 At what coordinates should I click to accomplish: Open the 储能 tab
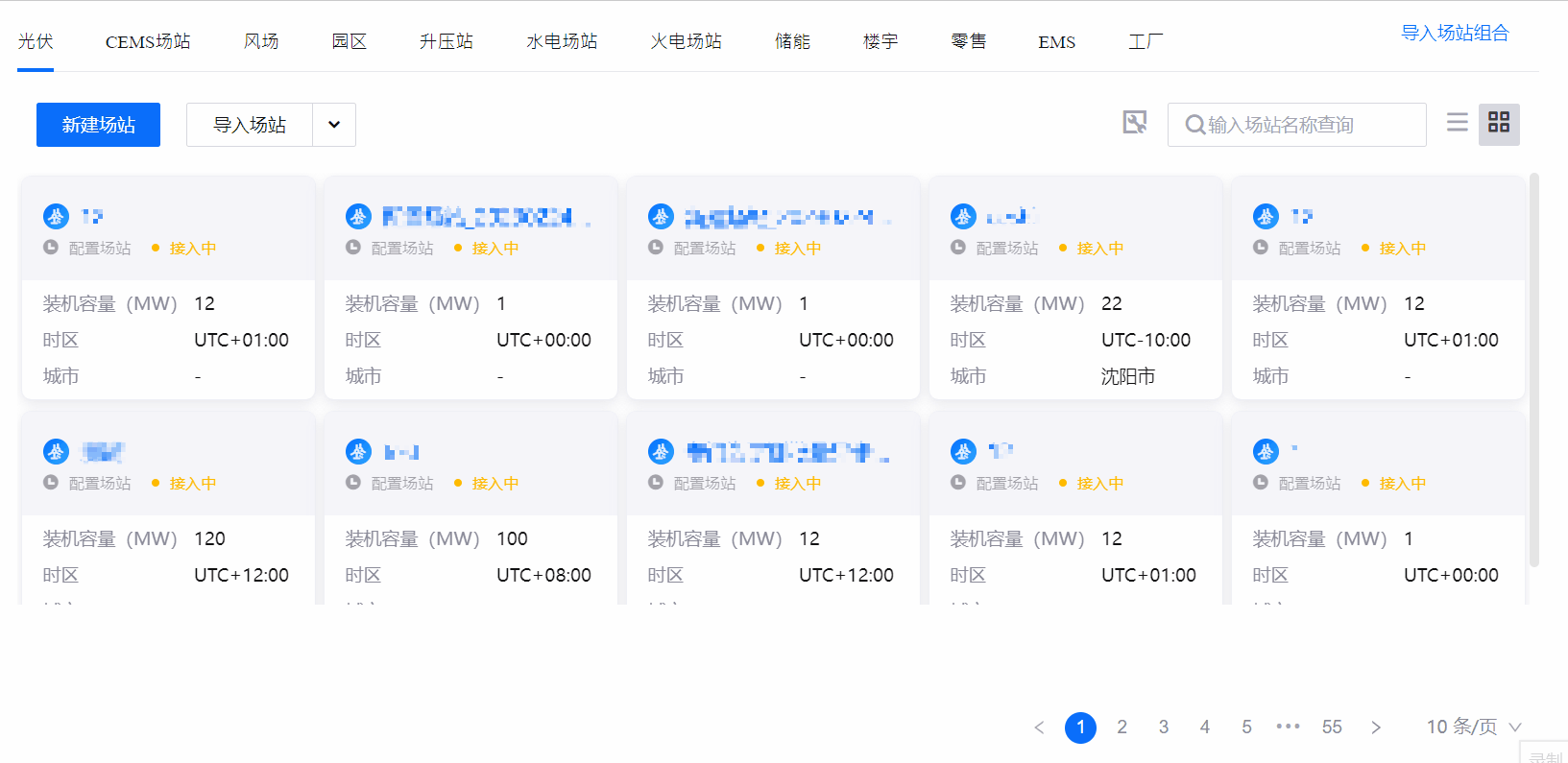792,42
